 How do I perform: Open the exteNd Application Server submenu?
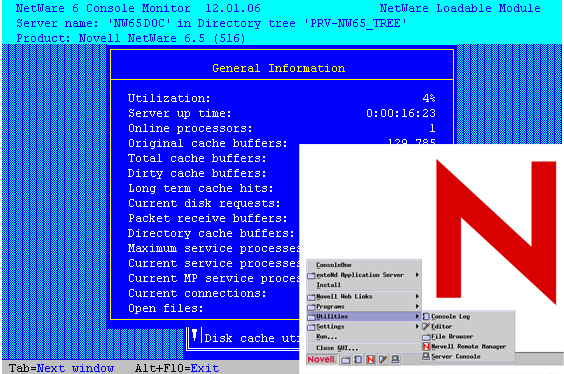coord(364,275)
